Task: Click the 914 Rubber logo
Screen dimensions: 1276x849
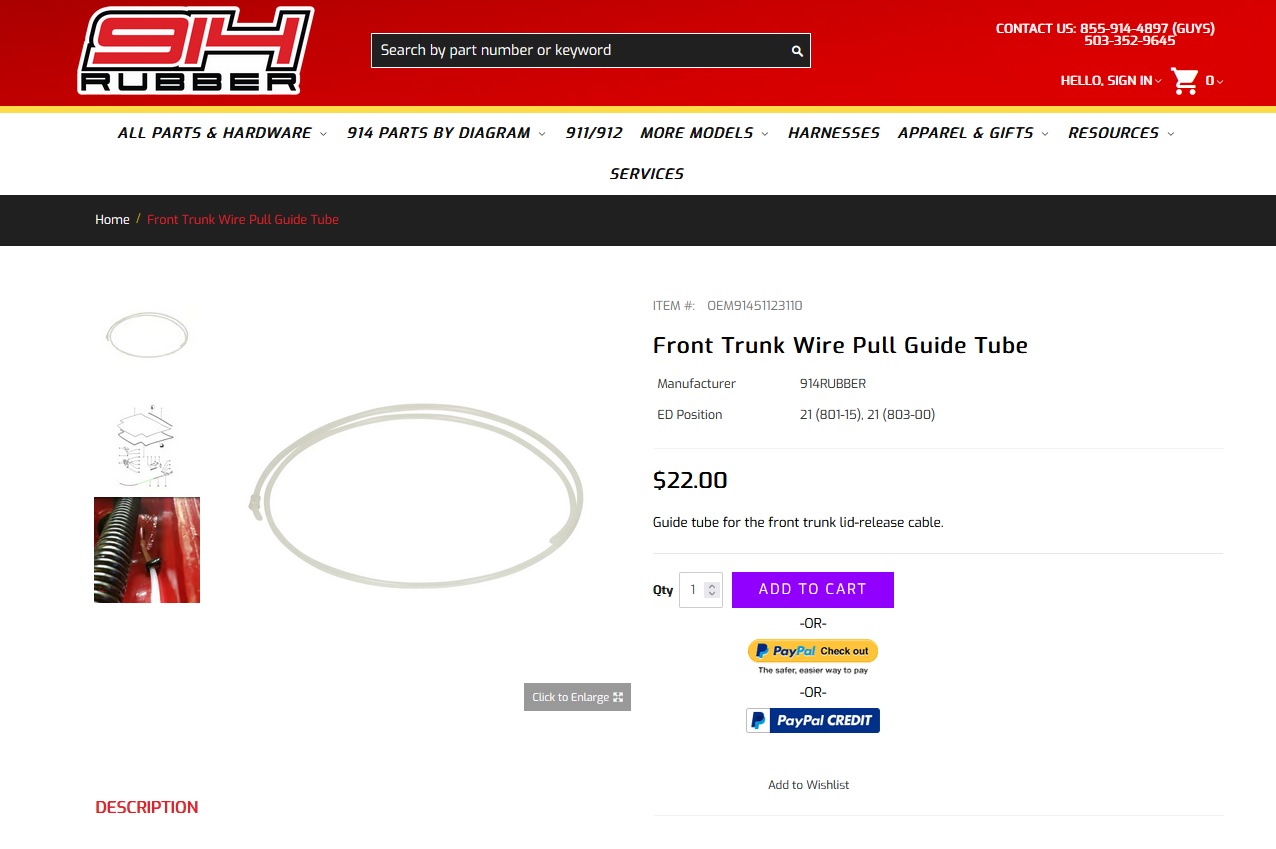Action: point(196,51)
